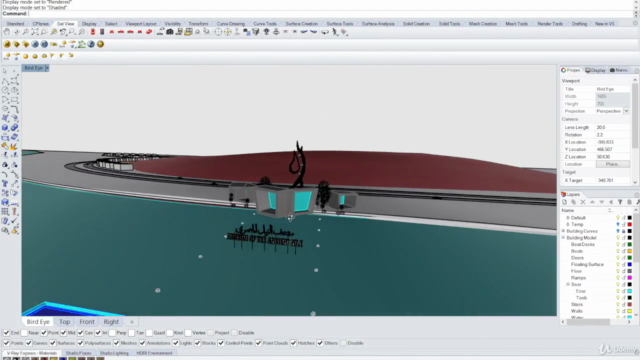Click the Floating Surface blue color swatch
The height and width of the screenshot is (360, 640).
point(630,264)
